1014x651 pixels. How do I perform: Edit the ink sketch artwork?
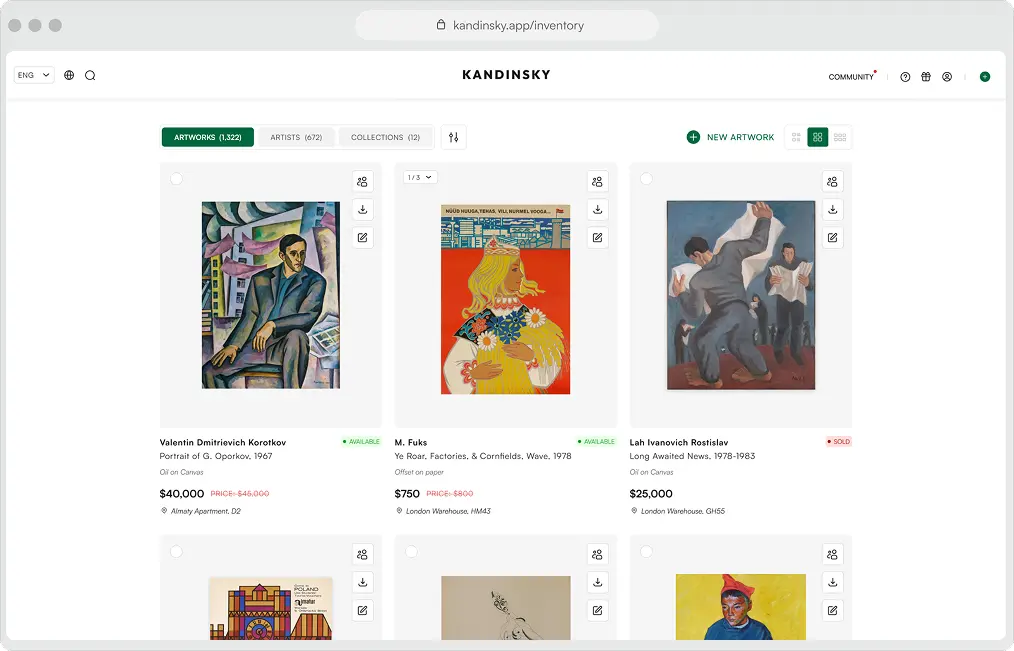pos(598,610)
